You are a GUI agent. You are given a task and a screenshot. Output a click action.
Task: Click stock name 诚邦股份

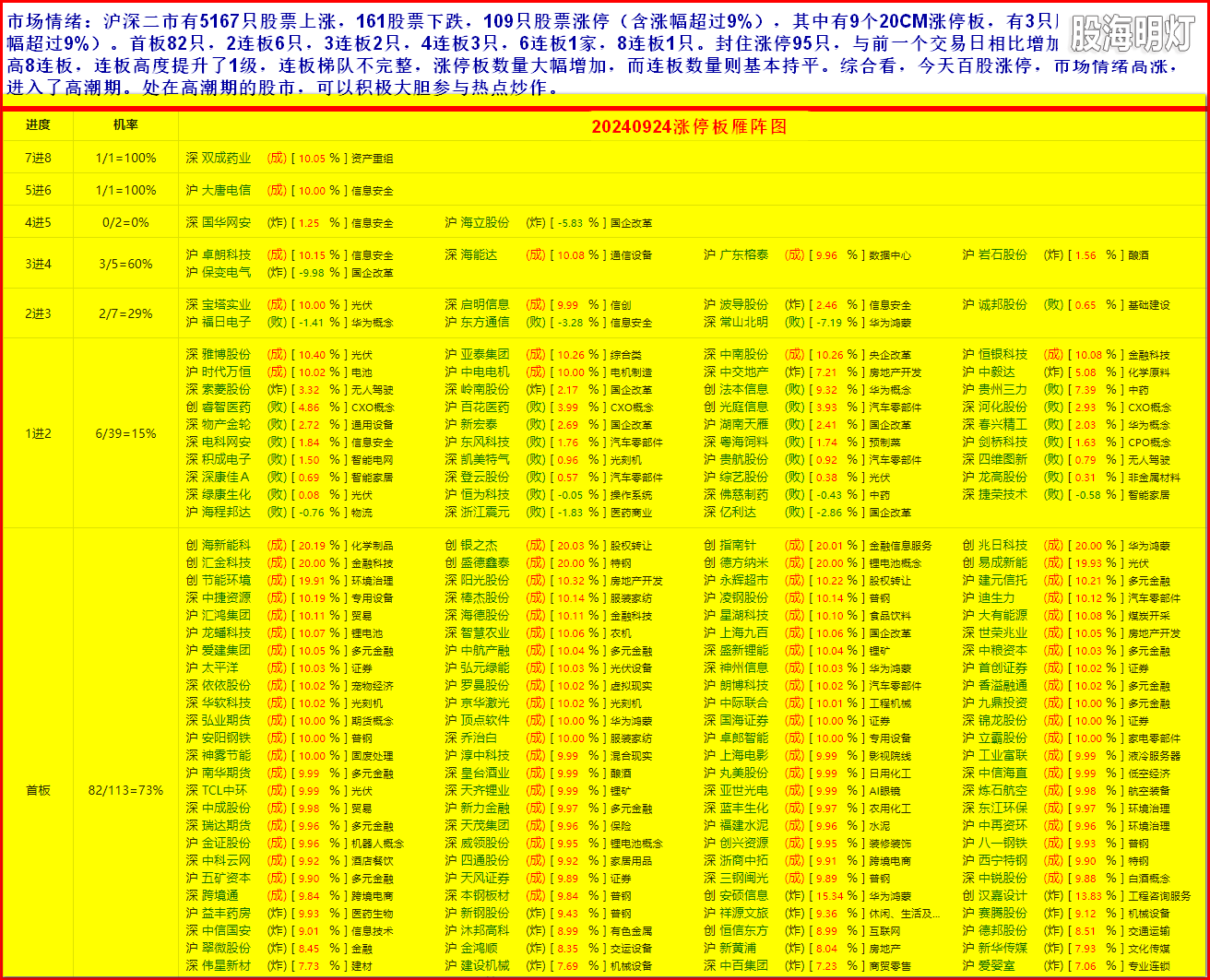click(x=1003, y=304)
